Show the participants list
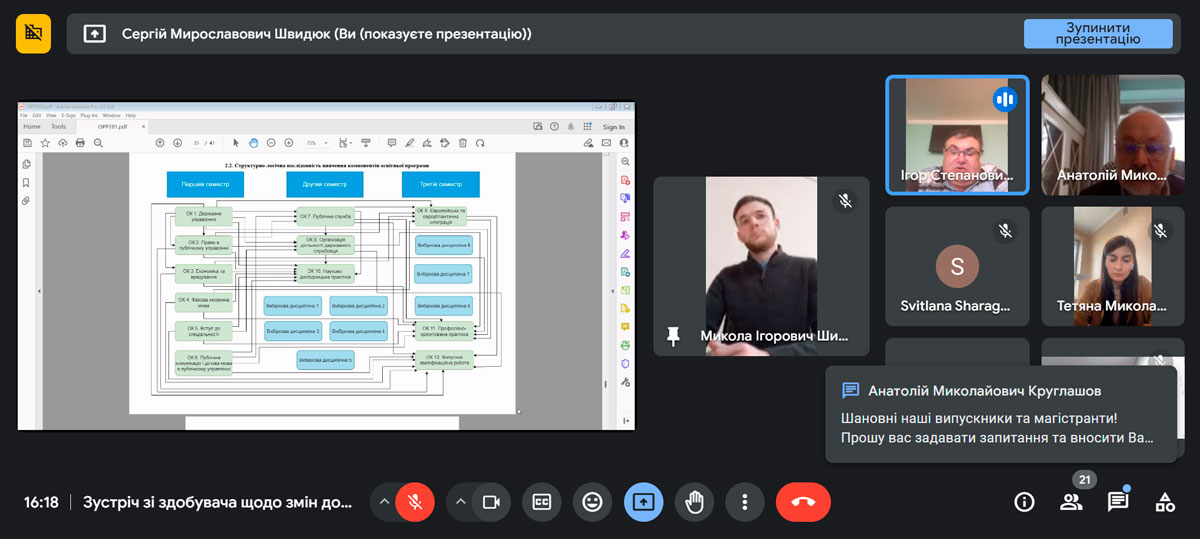 point(1071,502)
